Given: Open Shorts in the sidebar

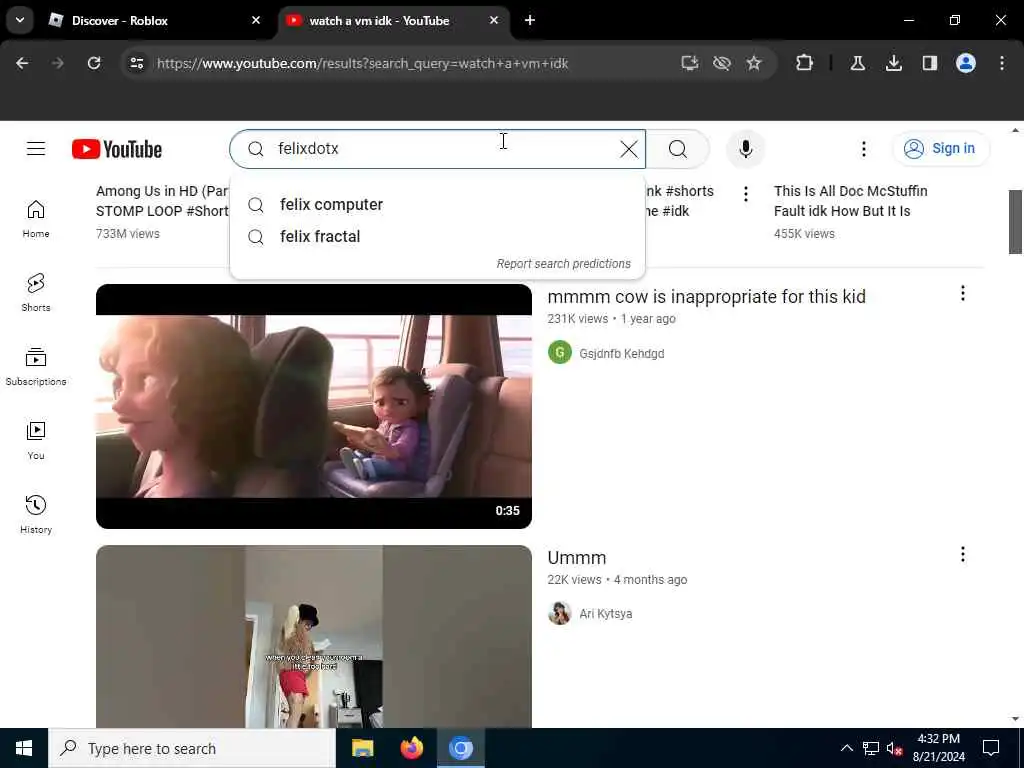Looking at the screenshot, I should [x=36, y=293].
